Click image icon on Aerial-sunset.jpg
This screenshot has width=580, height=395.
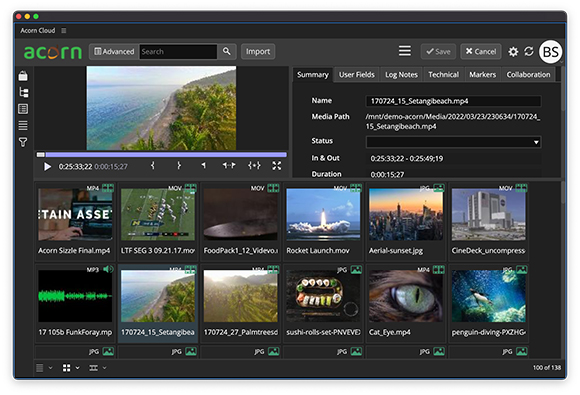[x=439, y=188]
